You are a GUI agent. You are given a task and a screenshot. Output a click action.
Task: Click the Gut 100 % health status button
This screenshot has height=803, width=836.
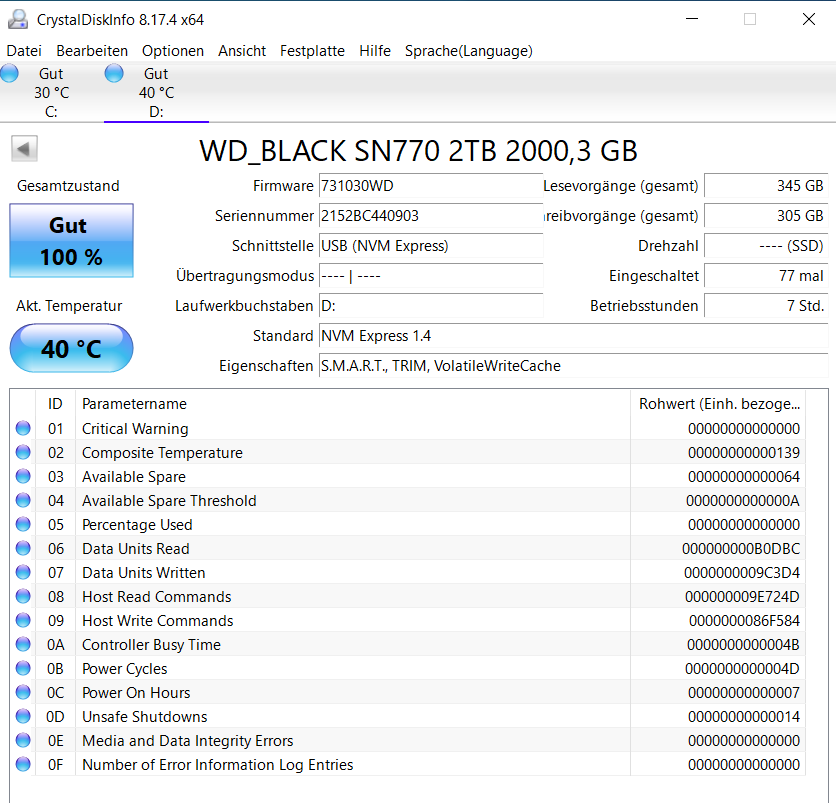(71, 240)
